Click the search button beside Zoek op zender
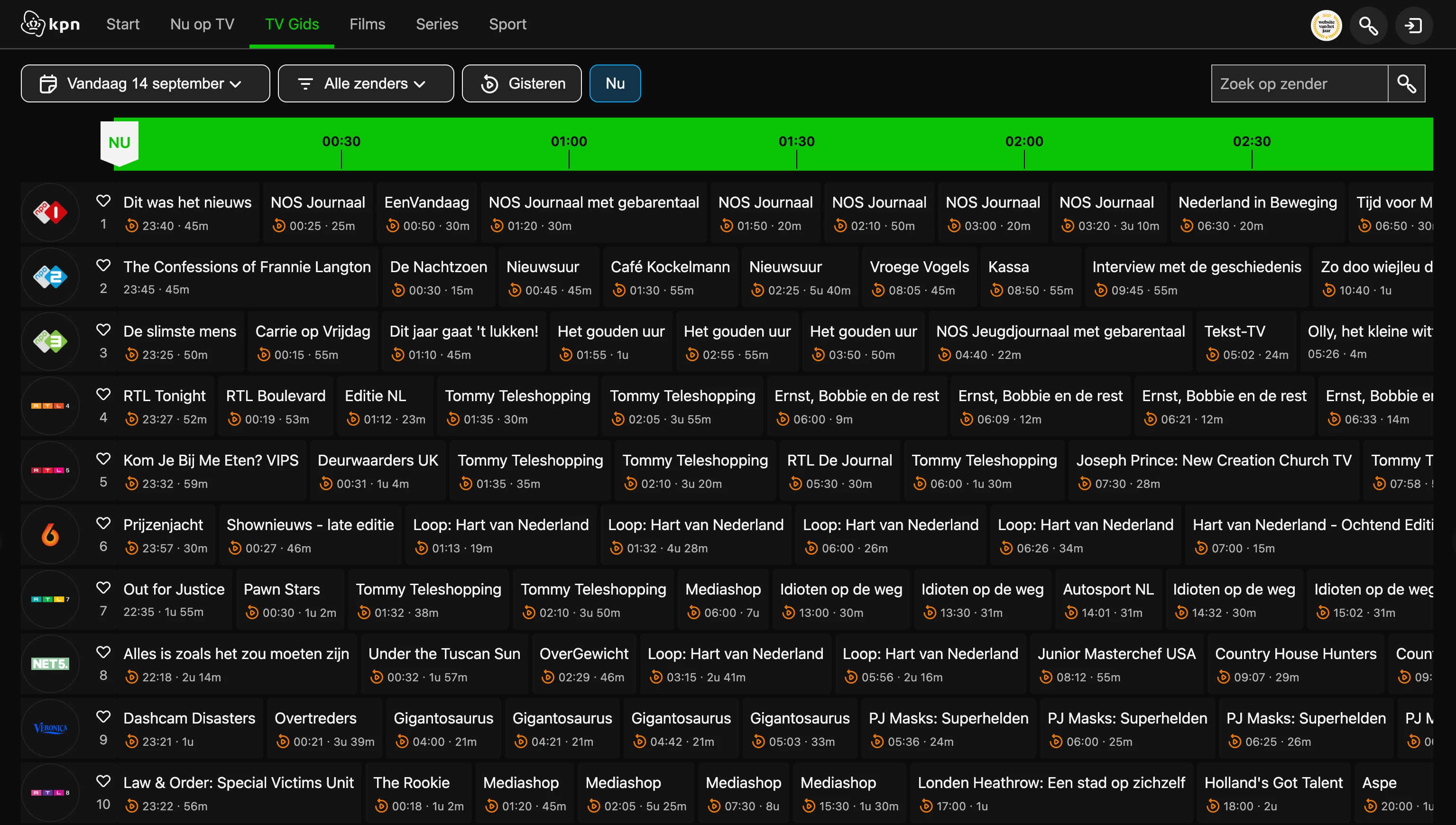The image size is (1456, 825). pos(1406,84)
